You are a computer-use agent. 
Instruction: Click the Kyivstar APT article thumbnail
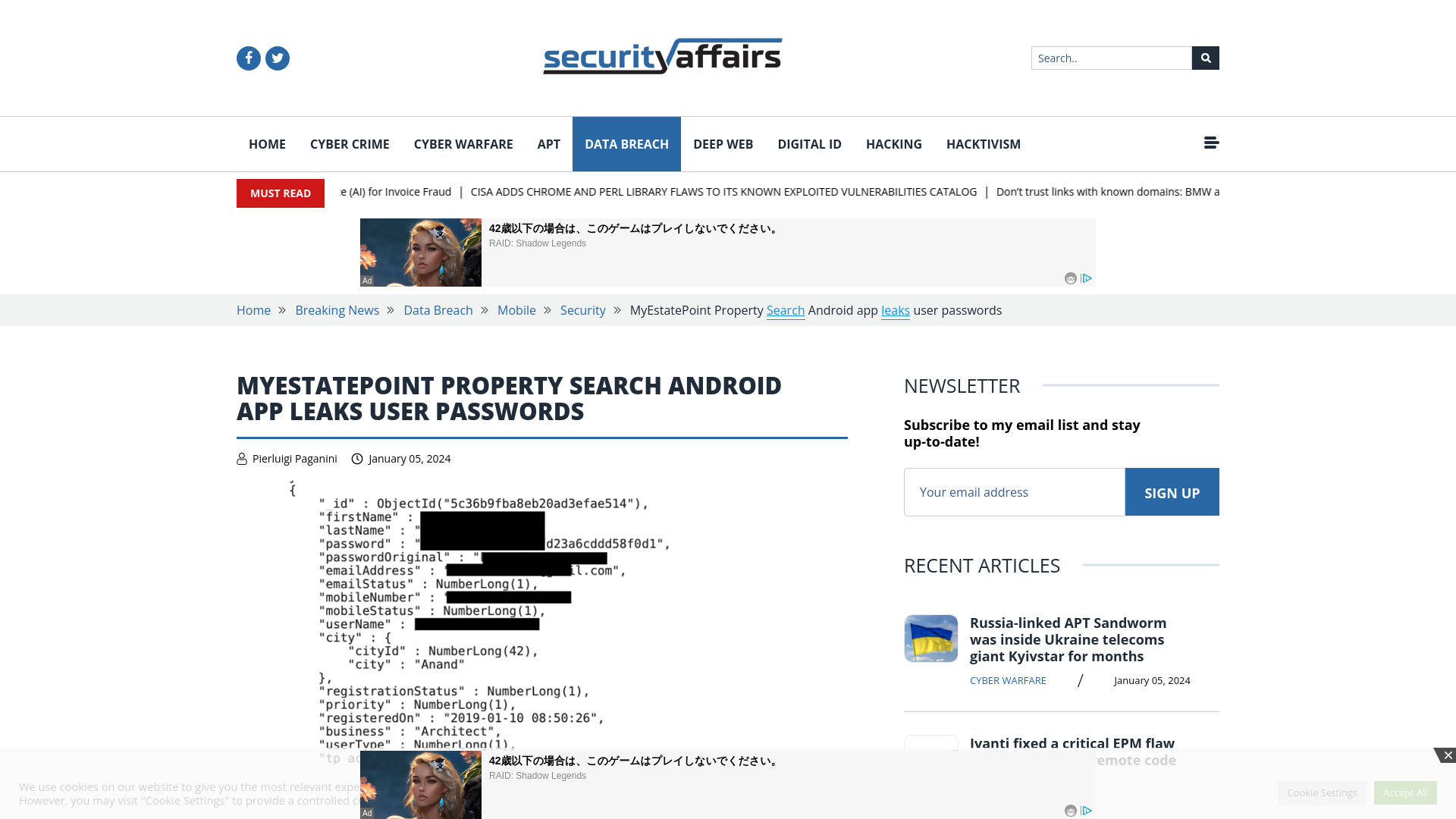pyautogui.click(x=931, y=638)
